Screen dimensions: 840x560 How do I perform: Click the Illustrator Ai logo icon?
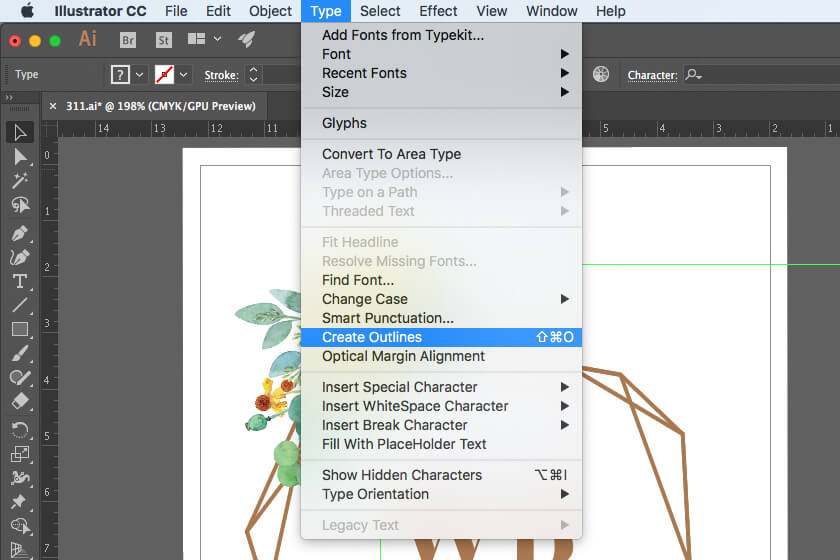88,39
